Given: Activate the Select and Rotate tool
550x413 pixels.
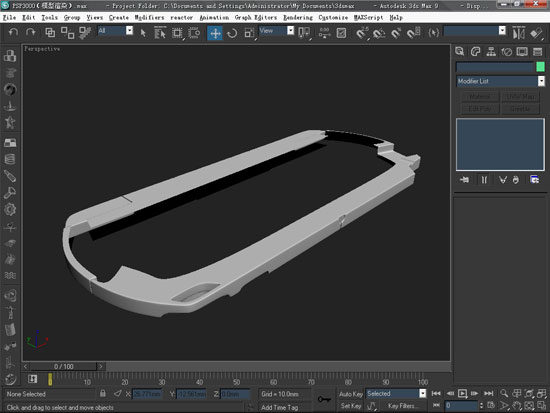Looking at the screenshot, I should click(232, 33).
